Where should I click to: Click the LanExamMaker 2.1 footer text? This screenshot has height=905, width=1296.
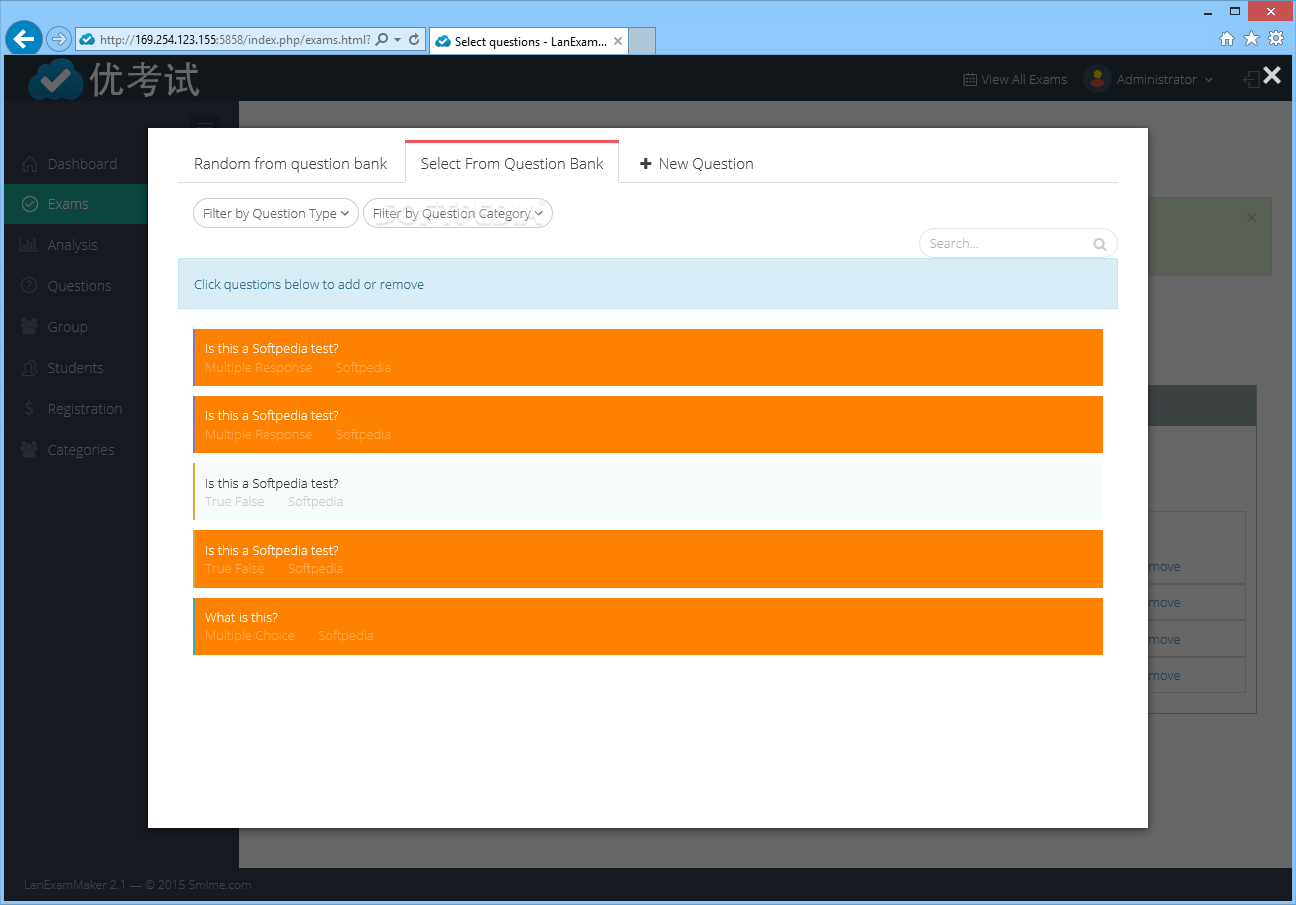pos(137,885)
